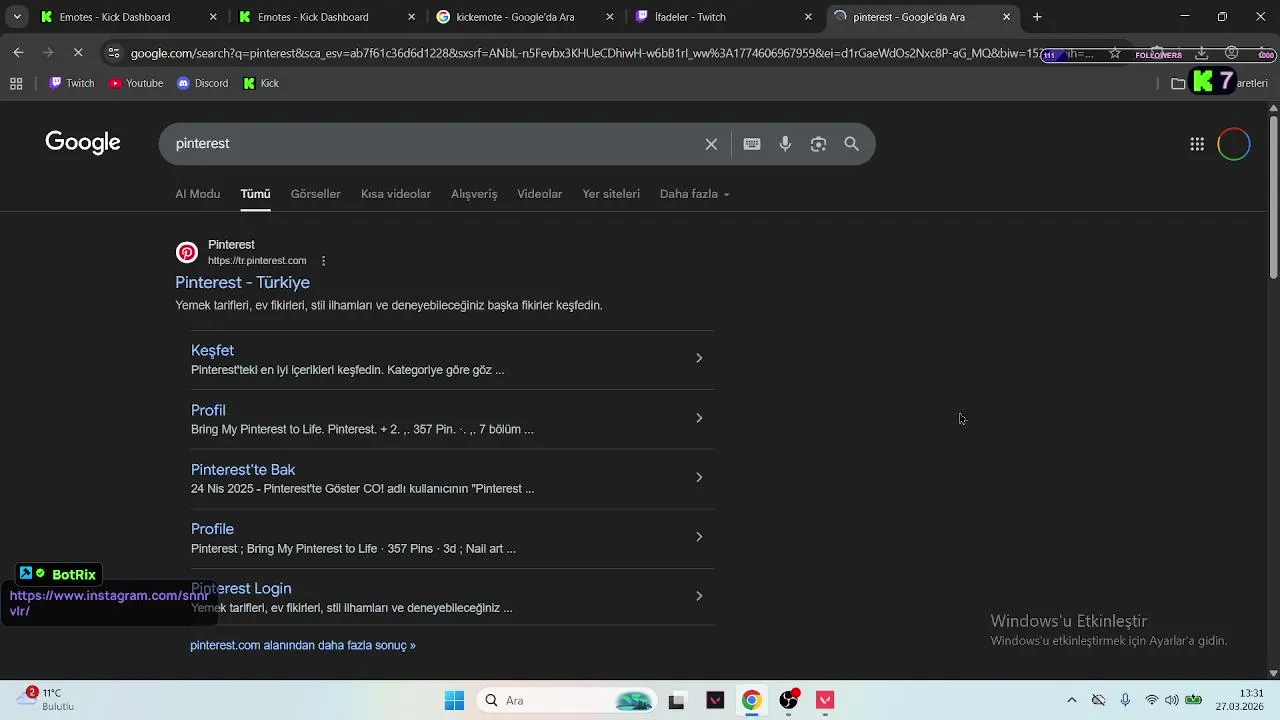
Task: Click the page vertical scrollbar thumb
Action: (1273, 195)
